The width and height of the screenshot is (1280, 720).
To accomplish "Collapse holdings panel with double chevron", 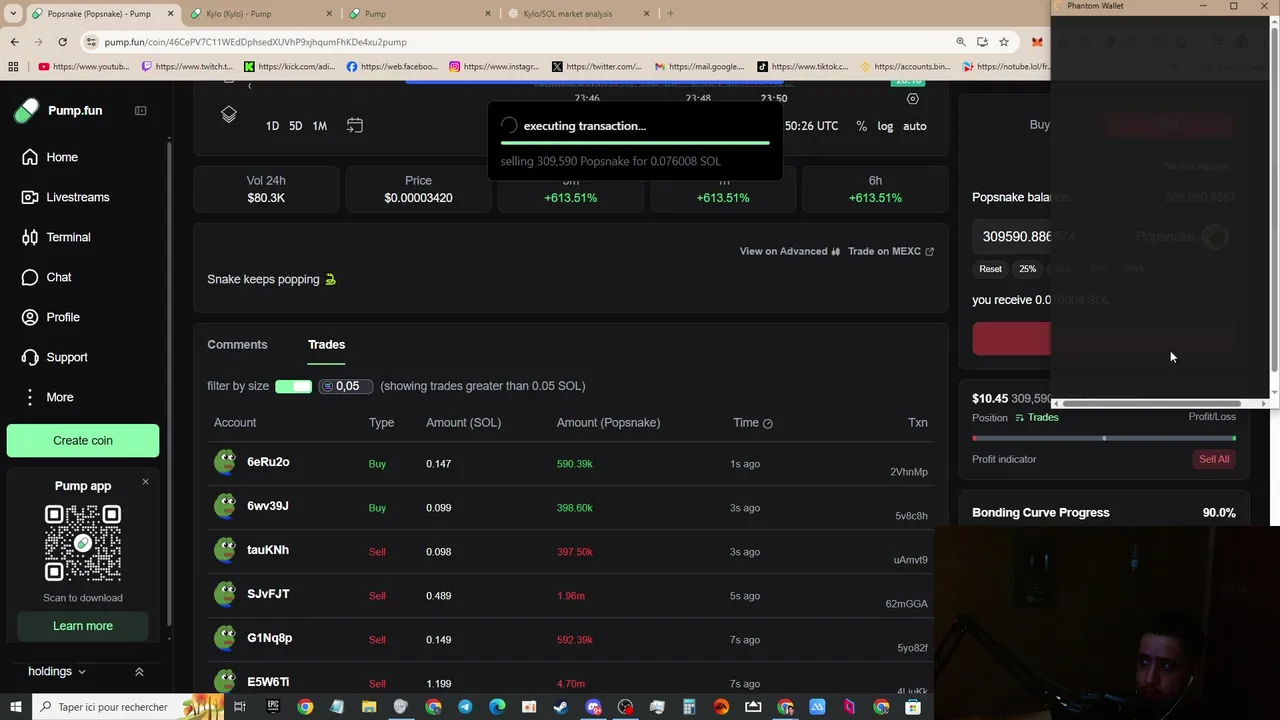I will pyautogui.click(x=139, y=672).
